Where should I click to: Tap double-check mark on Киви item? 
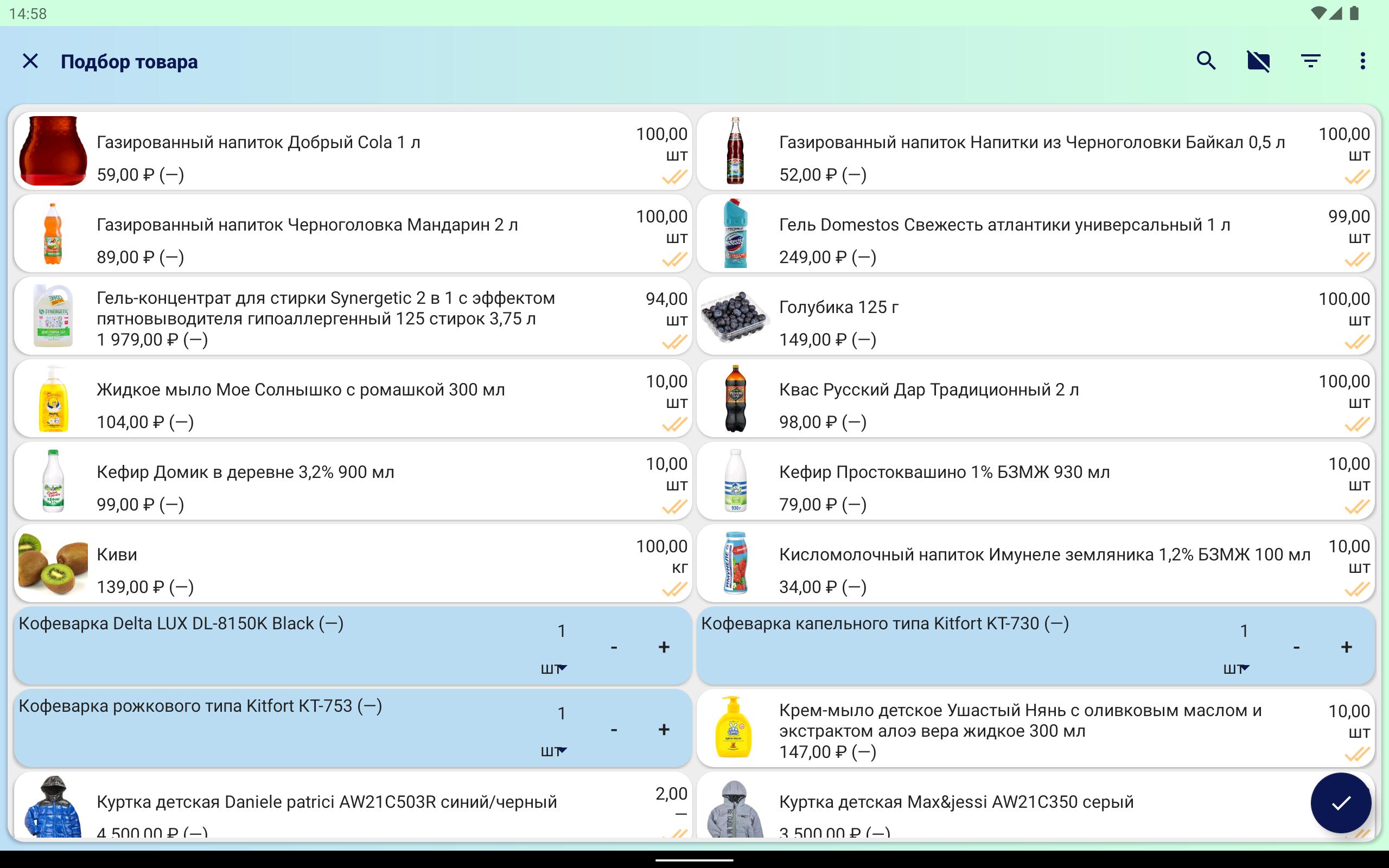674,589
